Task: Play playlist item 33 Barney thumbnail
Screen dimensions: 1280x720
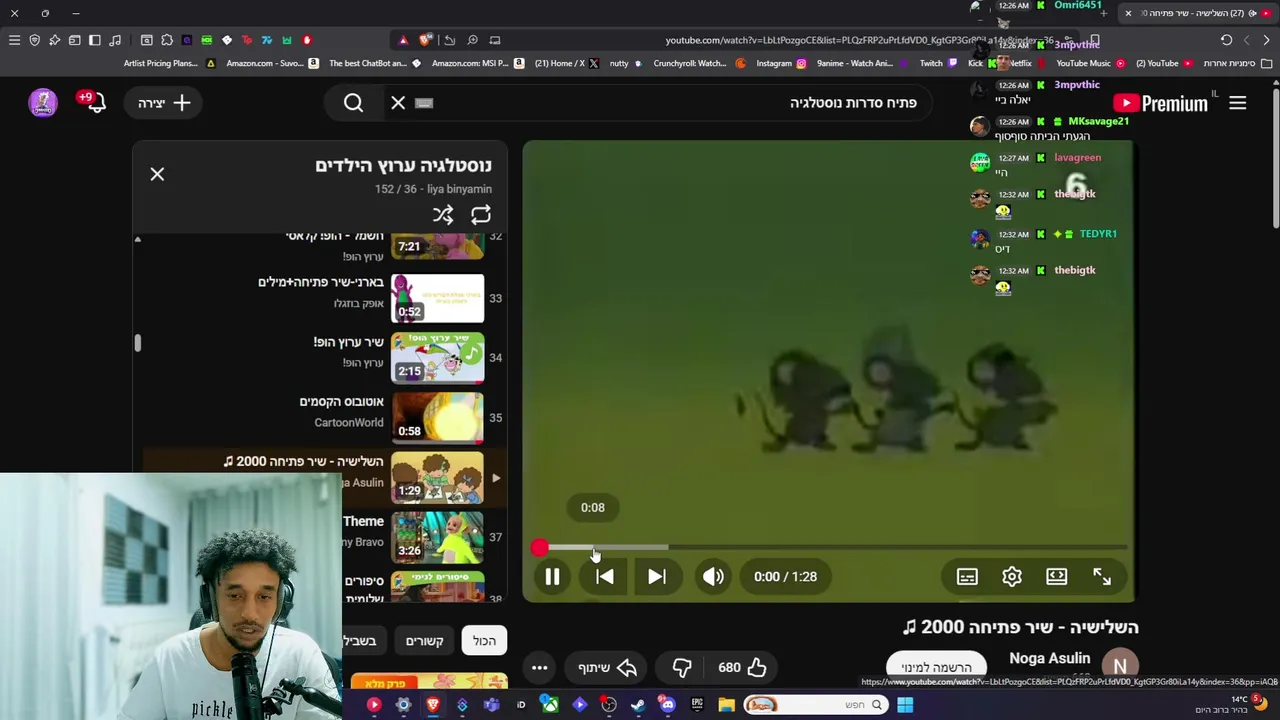Action: (x=437, y=298)
